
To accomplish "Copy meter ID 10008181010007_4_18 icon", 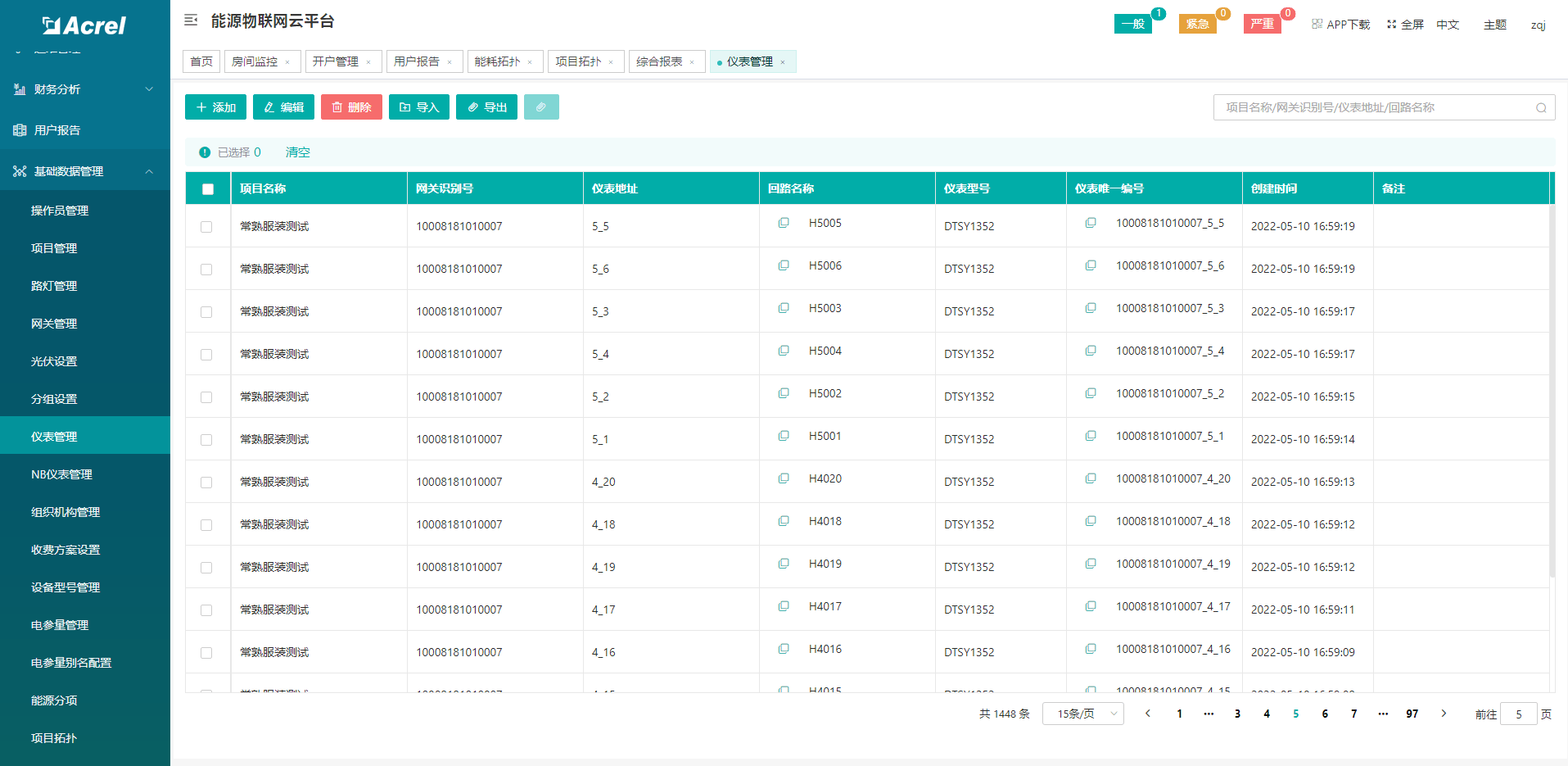I will pos(1091,521).
